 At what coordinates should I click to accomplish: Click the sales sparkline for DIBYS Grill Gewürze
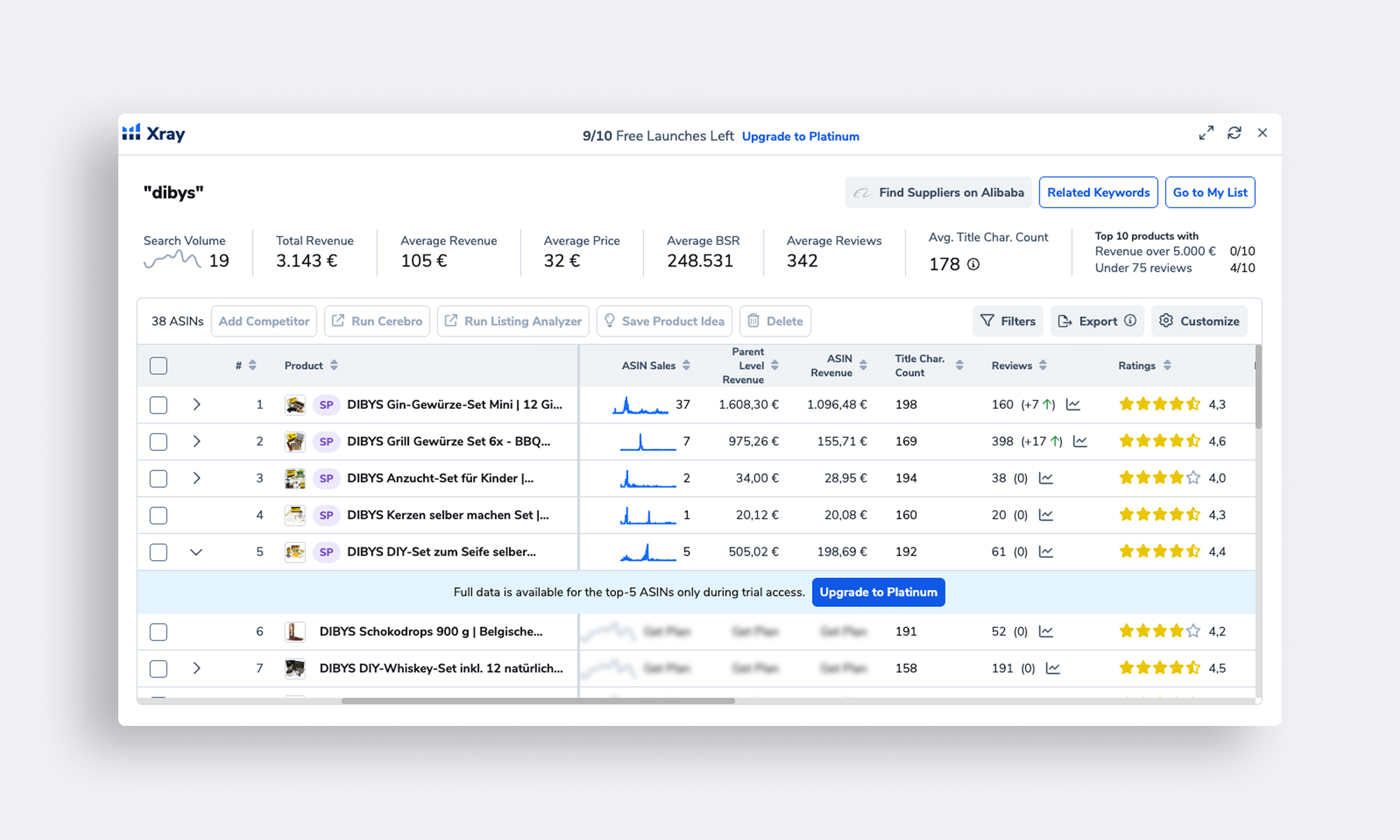click(x=647, y=442)
